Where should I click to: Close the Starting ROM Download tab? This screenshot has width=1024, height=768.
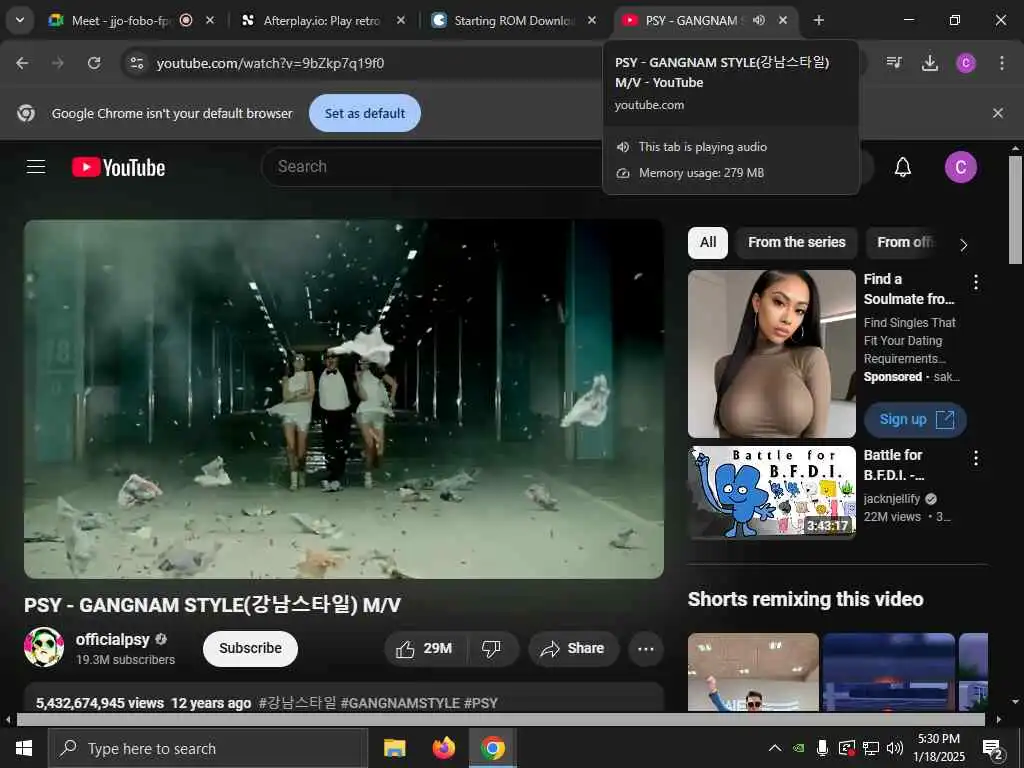tap(592, 20)
